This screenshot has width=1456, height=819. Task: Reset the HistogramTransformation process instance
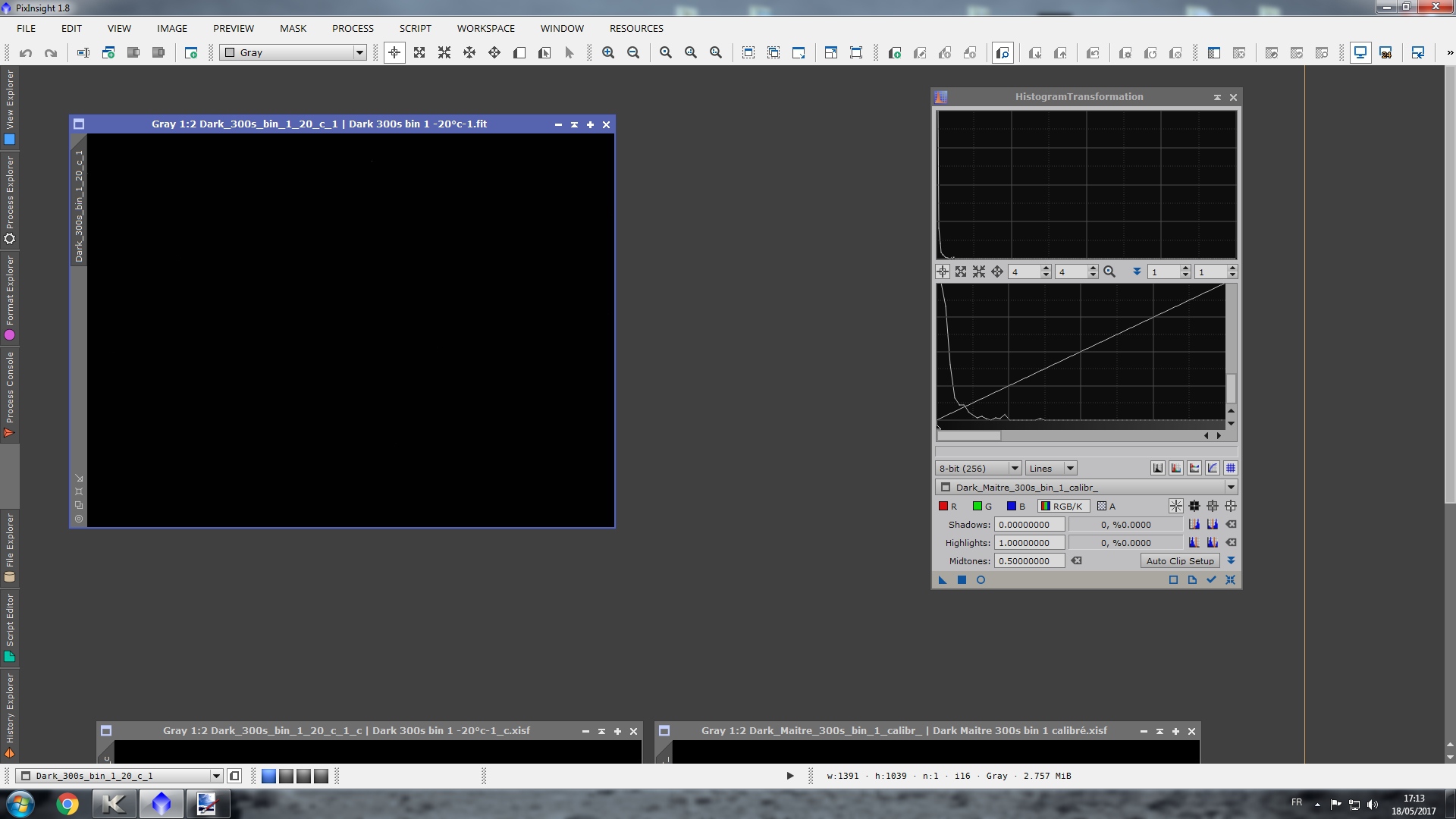(1230, 580)
